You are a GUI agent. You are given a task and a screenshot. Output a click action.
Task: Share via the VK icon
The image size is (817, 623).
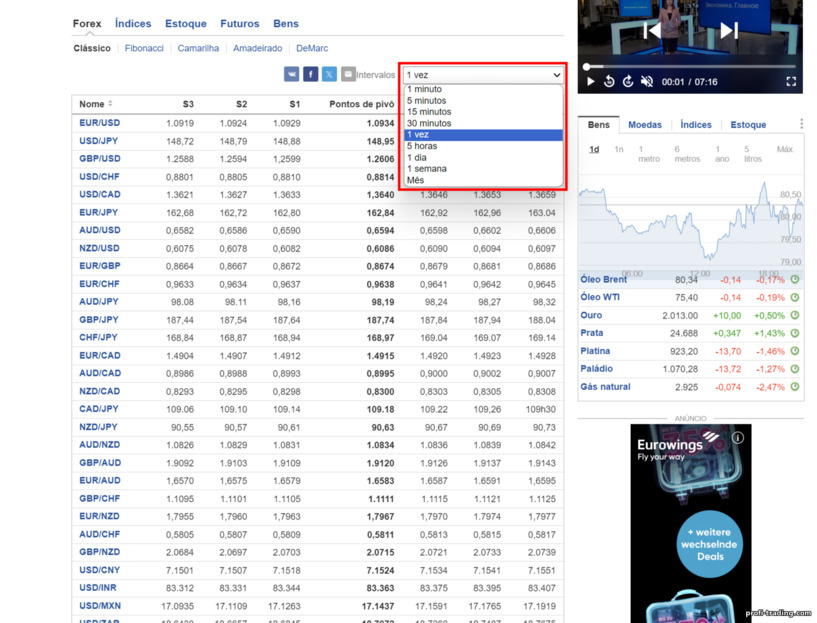[291, 74]
